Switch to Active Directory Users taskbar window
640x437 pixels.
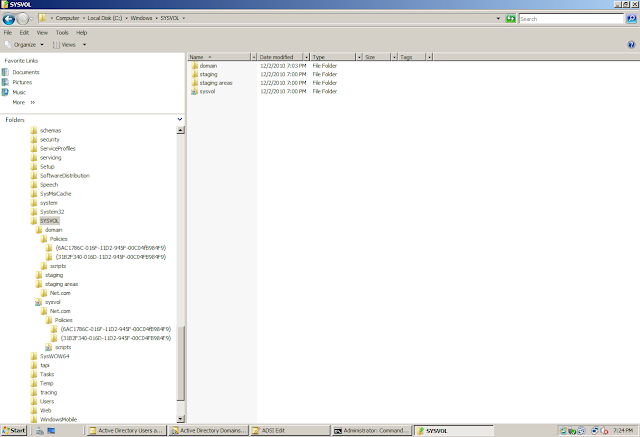(x=127, y=430)
